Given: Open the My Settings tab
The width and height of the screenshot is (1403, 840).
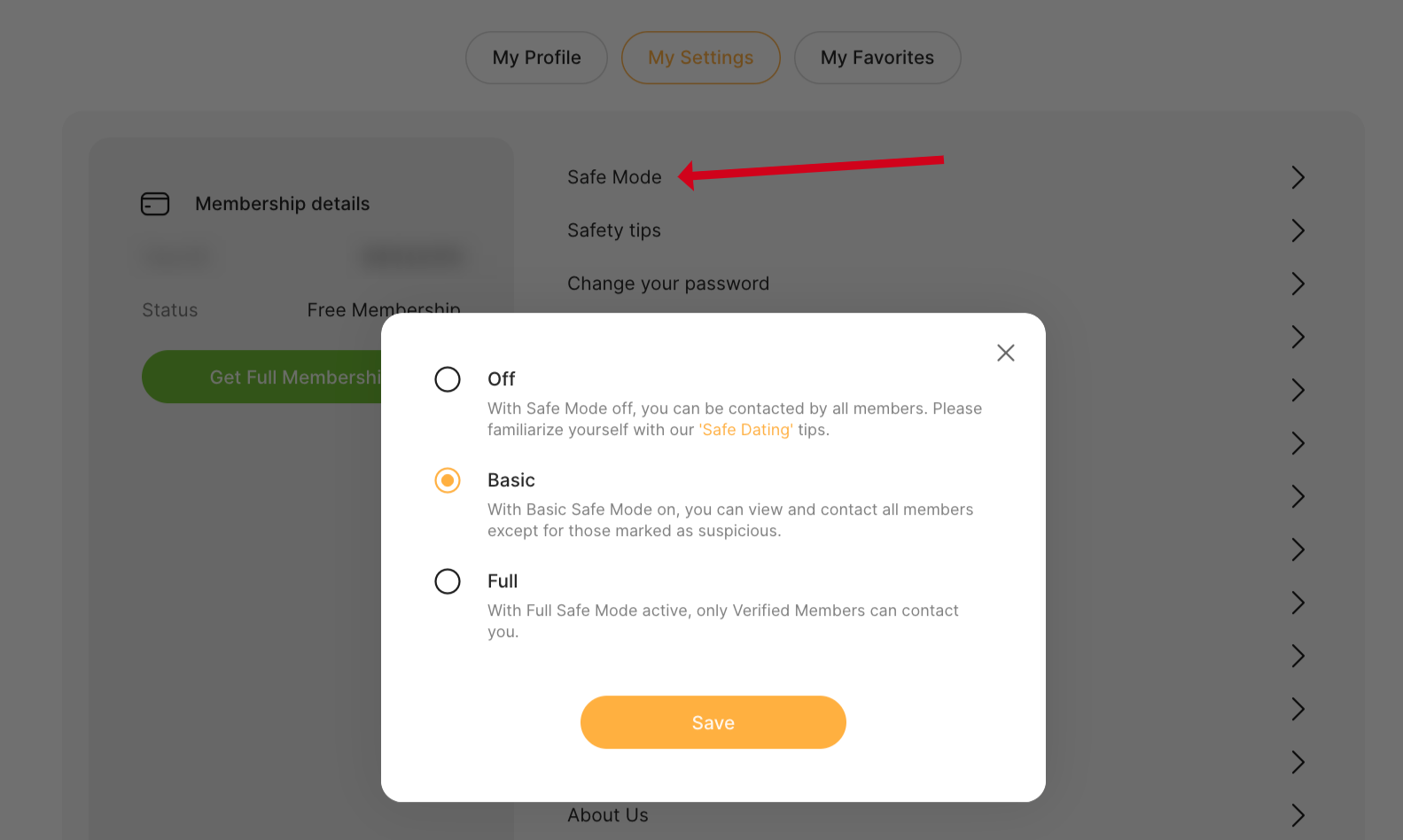Looking at the screenshot, I should [x=700, y=58].
